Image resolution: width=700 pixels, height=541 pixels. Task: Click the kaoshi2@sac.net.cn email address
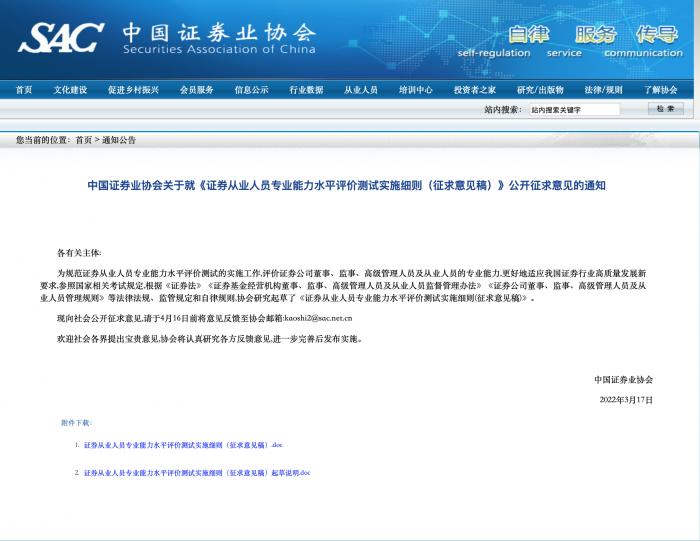coord(318,318)
